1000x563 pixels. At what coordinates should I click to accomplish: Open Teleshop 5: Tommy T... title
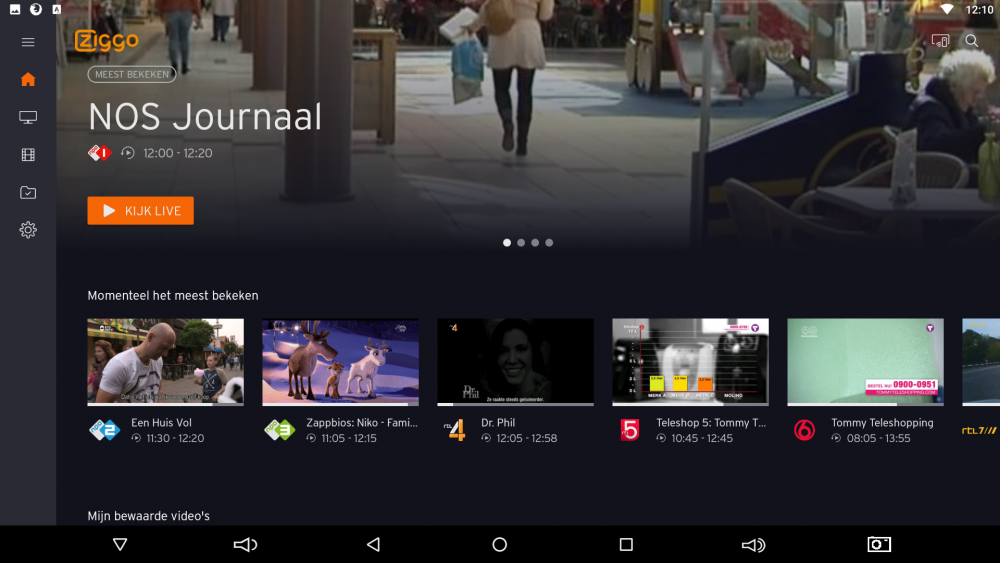[711, 423]
